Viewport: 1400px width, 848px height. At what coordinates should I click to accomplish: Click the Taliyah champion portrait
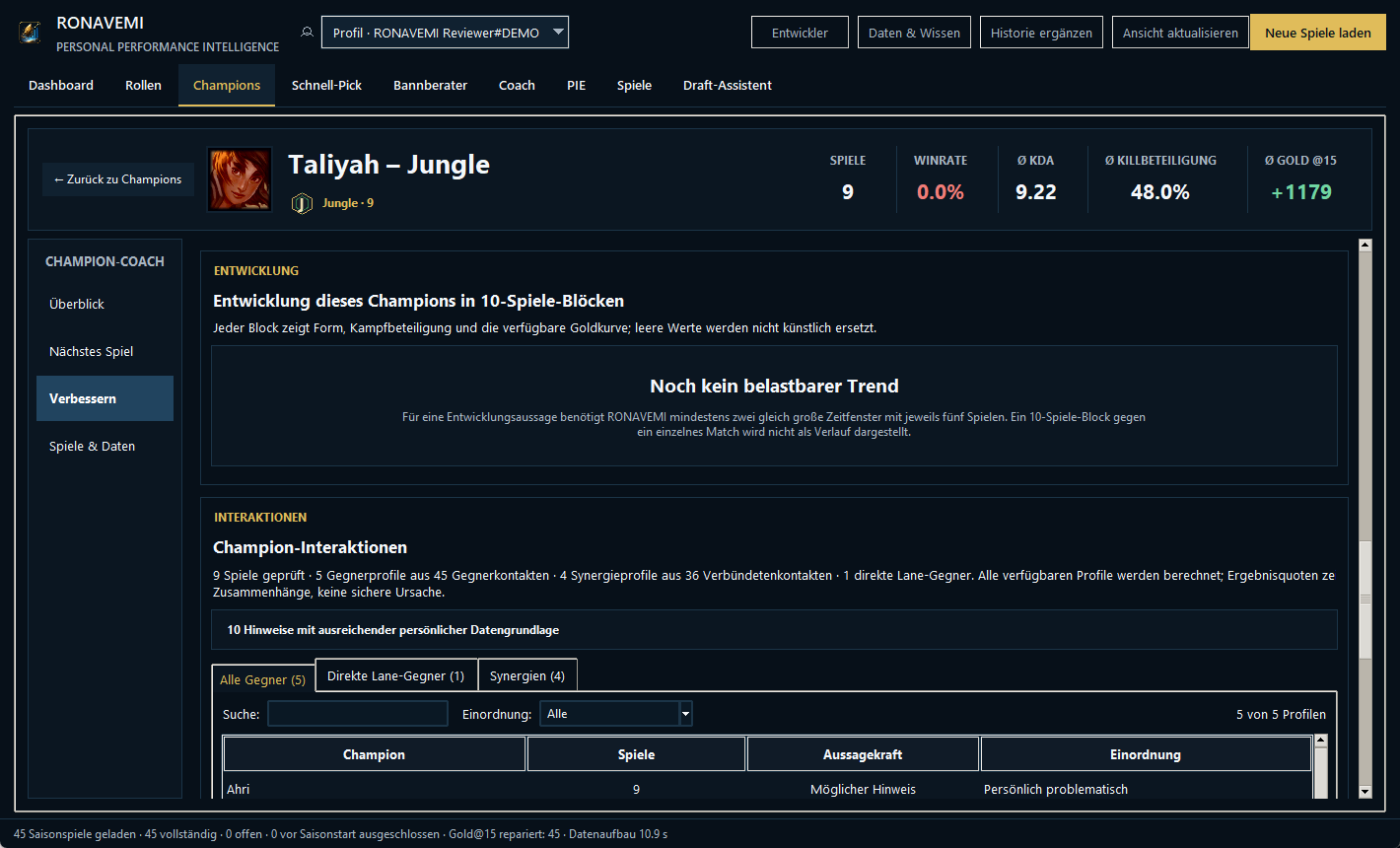[x=240, y=179]
